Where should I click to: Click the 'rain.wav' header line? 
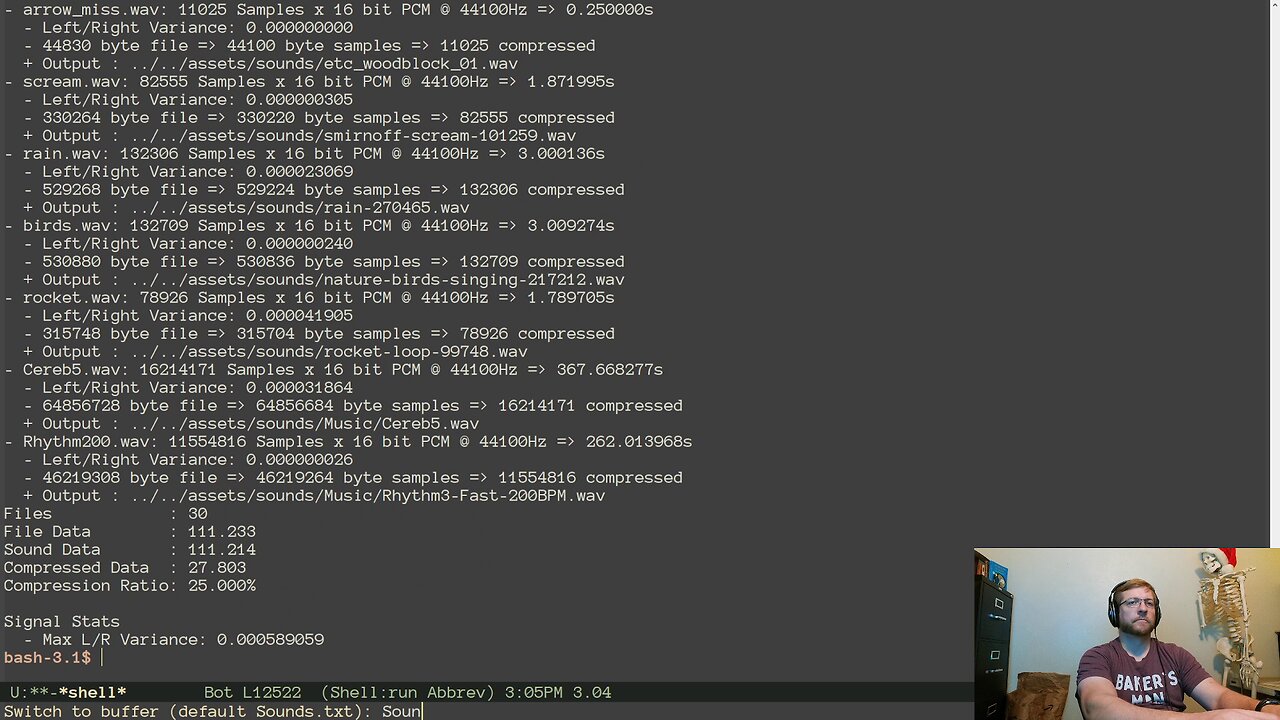tap(304, 153)
